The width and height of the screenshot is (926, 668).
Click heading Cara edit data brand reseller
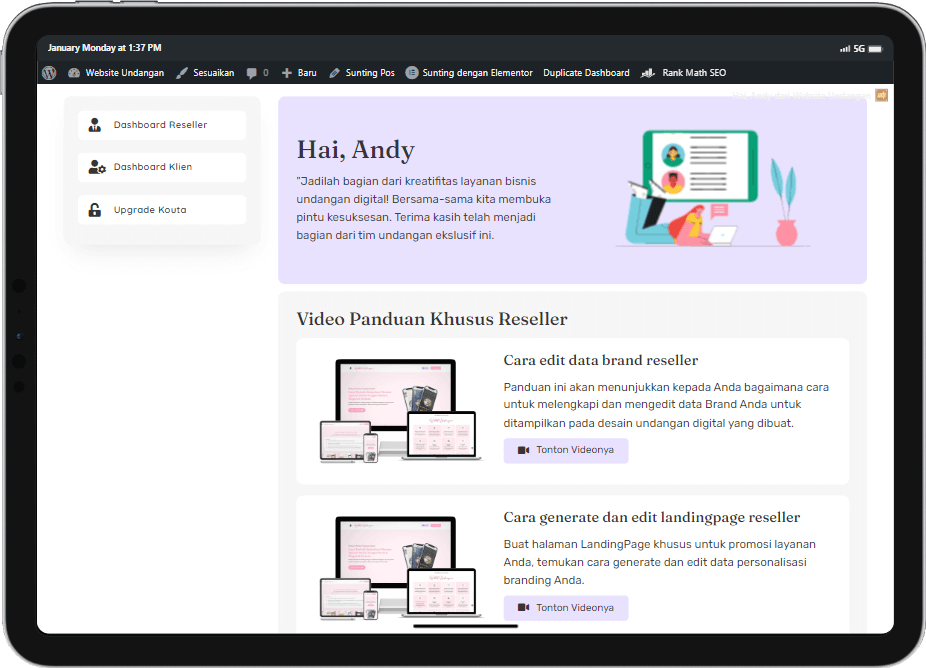(x=601, y=360)
